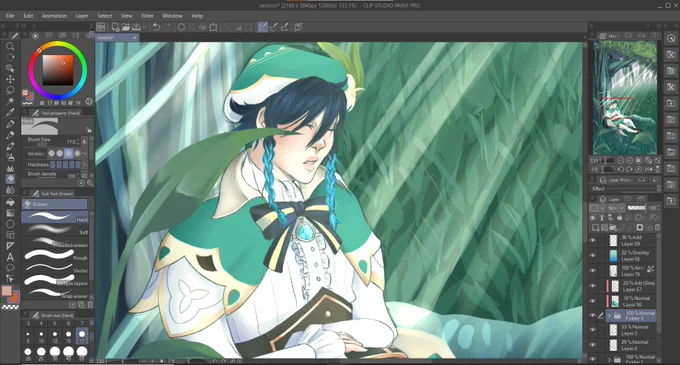Open the Animation menu
Image resolution: width=680 pixels, height=365 pixels.
pos(54,16)
